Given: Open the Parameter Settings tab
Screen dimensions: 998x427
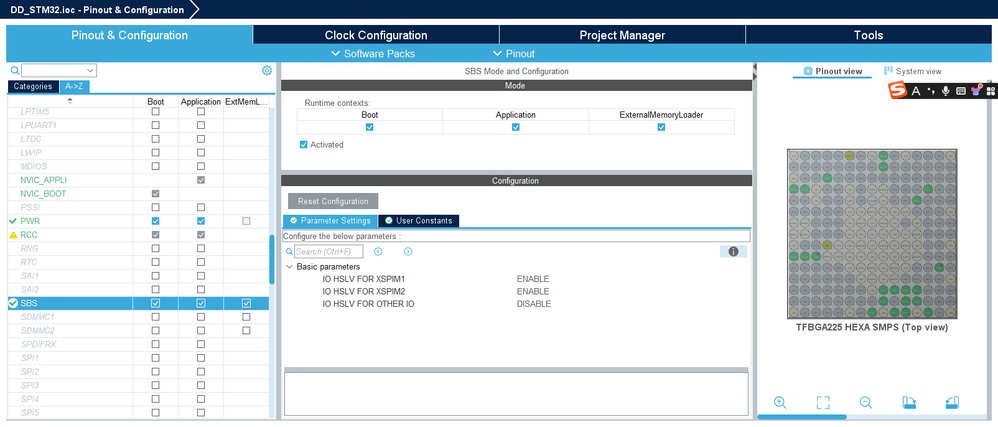Looking at the screenshot, I should tap(330, 221).
